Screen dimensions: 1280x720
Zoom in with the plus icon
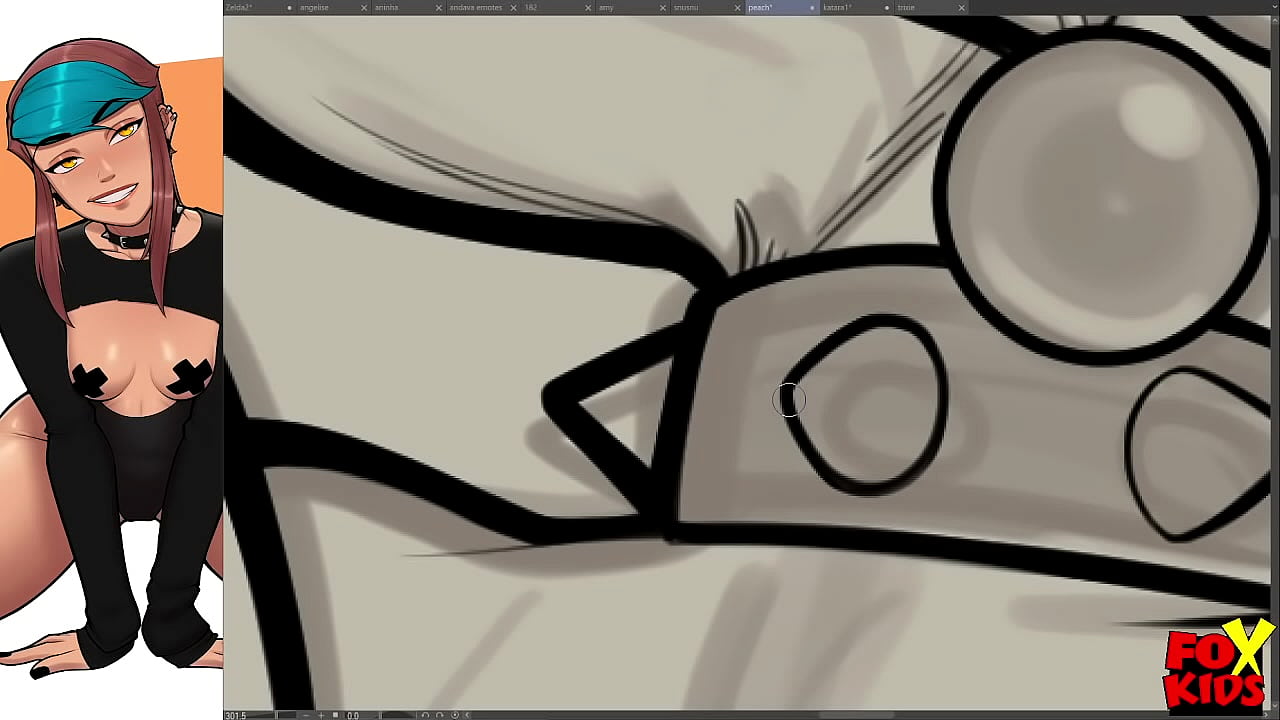(x=321, y=715)
